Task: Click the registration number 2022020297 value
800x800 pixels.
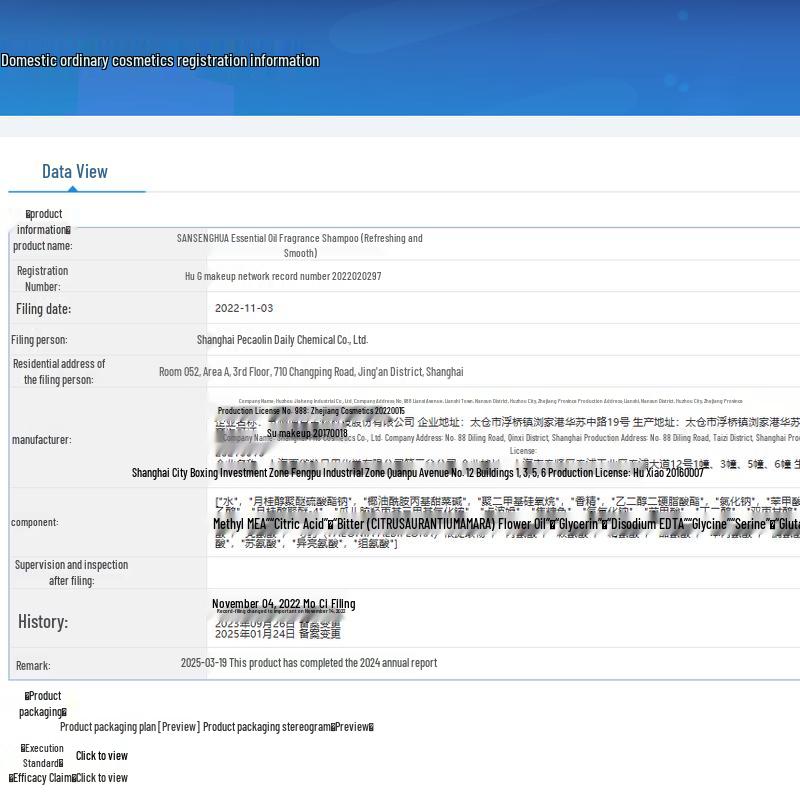Action: pyautogui.click(x=283, y=276)
